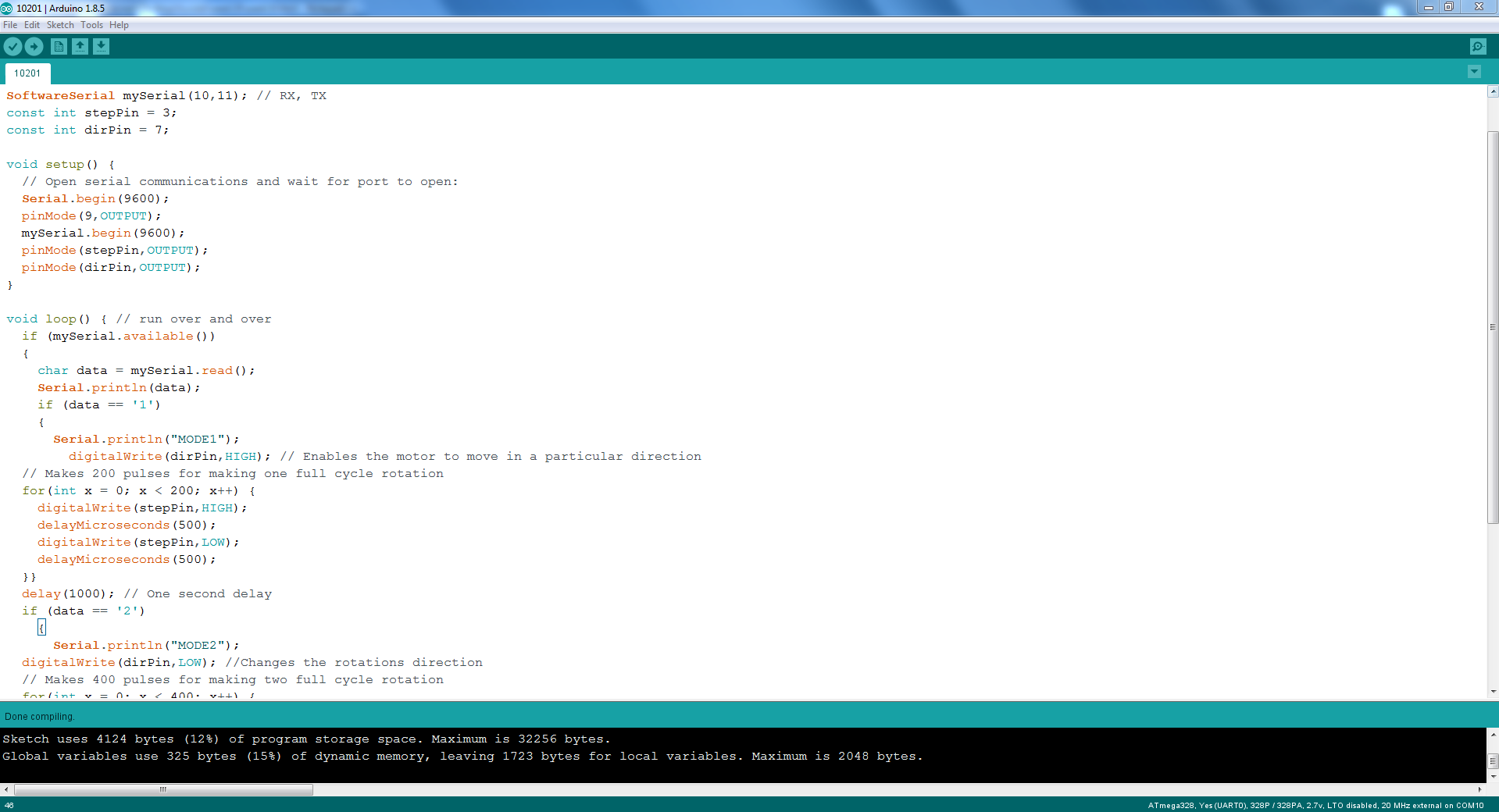This screenshot has height=812, width=1499.
Task: Upload the sketch with the arrow icon
Action: click(34, 47)
